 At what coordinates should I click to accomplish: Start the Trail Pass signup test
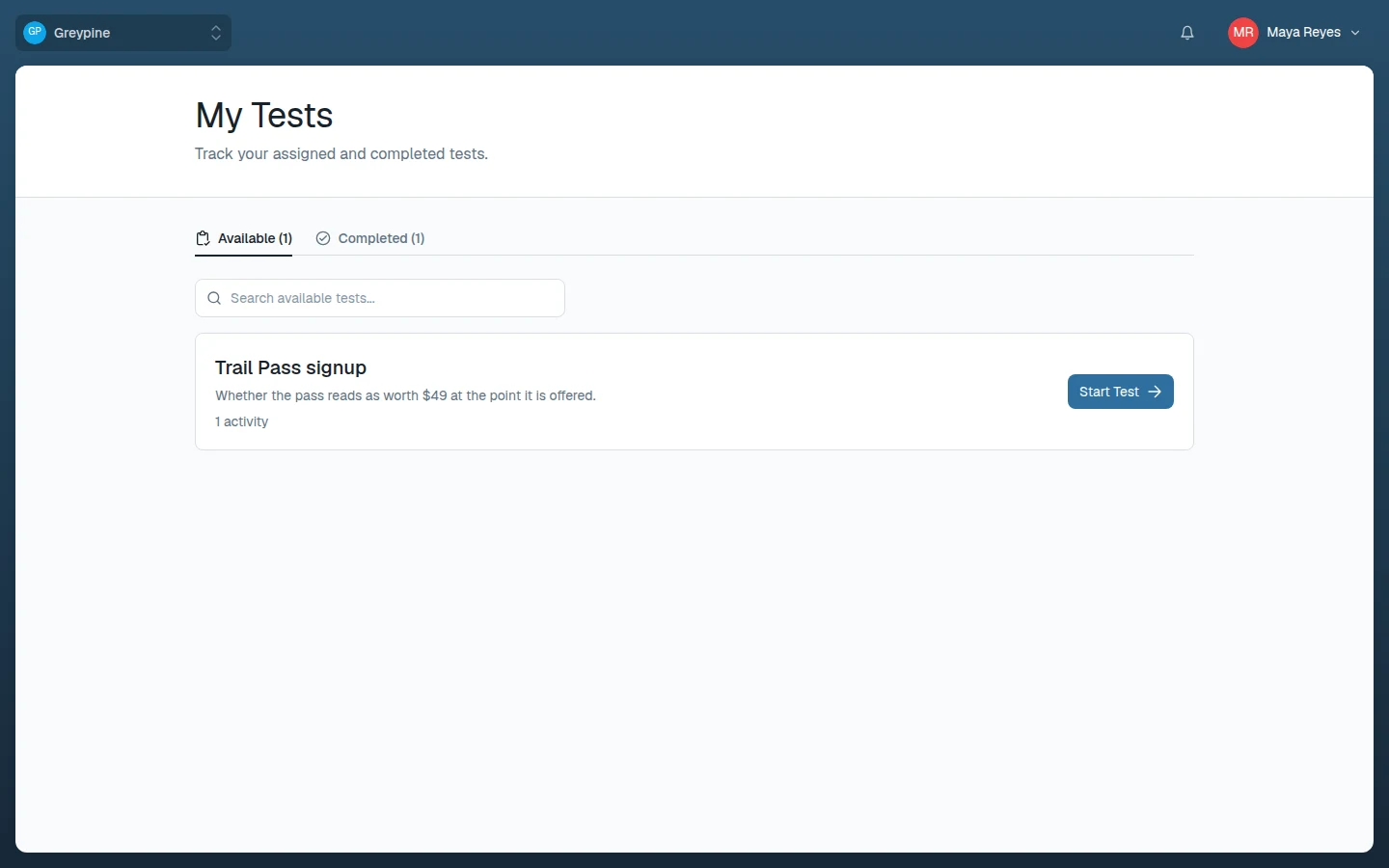coord(1121,392)
